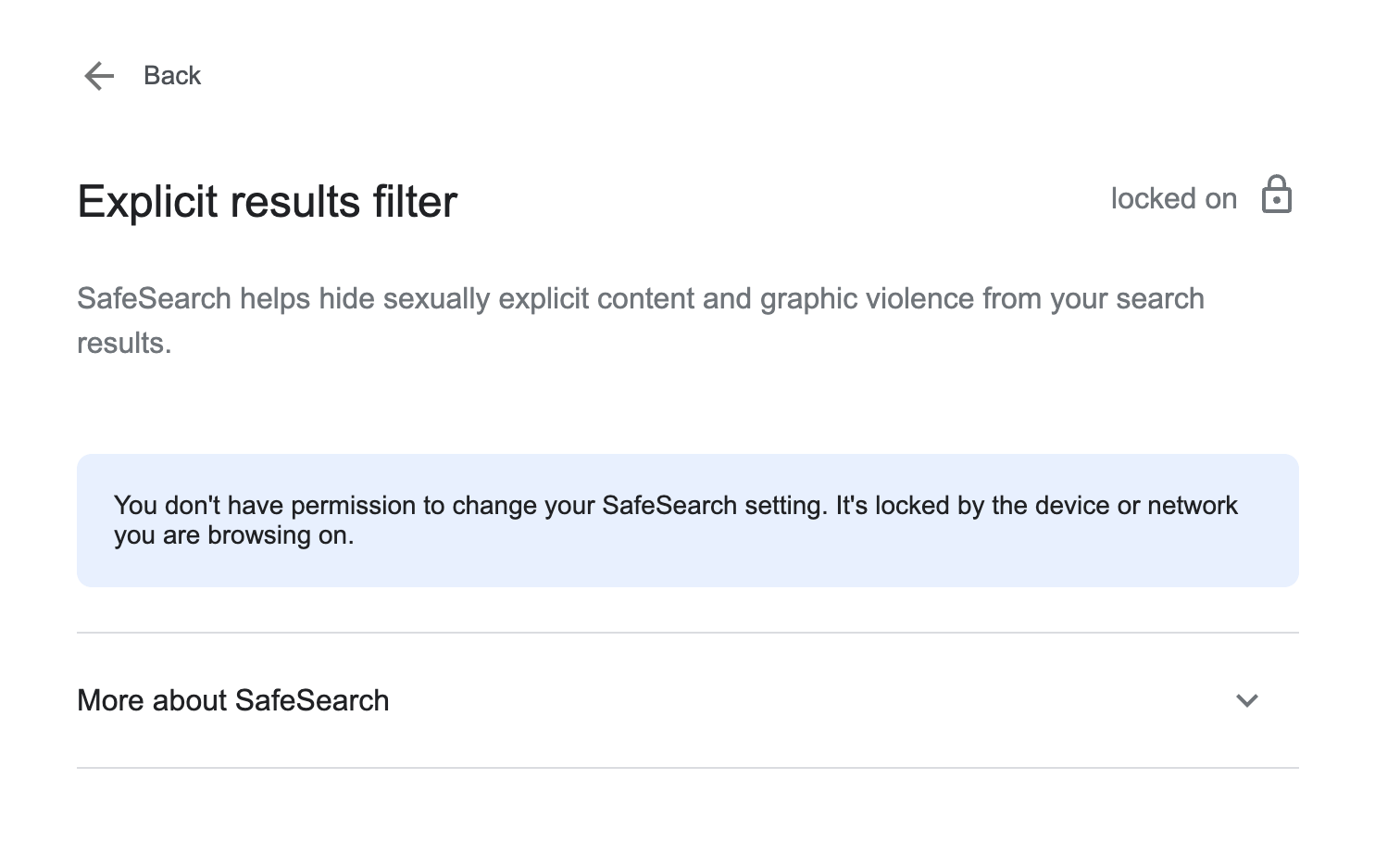This screenshot has width=1400, height=867.
Task: Click the blue permission notice banner
Action: point(688,521)
